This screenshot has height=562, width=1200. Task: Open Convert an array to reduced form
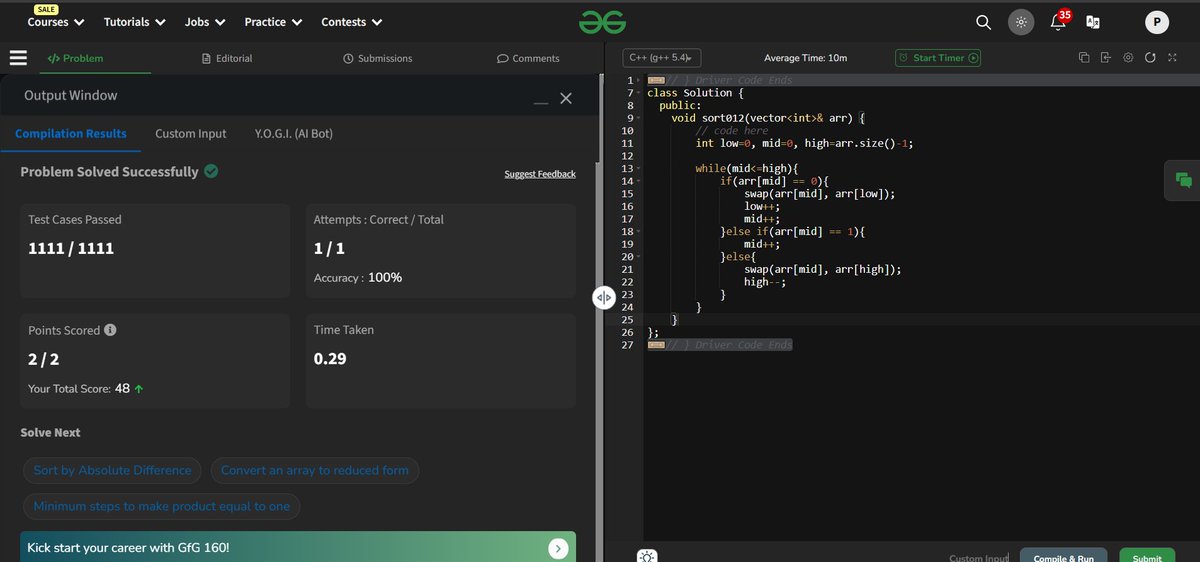[x=314, y=470]
